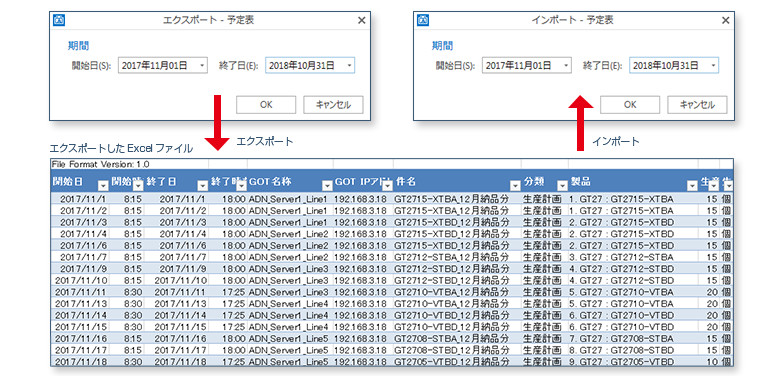Open the filter dropdown for the 開始時刻 column
780x387 pixels.
(138, 186)
